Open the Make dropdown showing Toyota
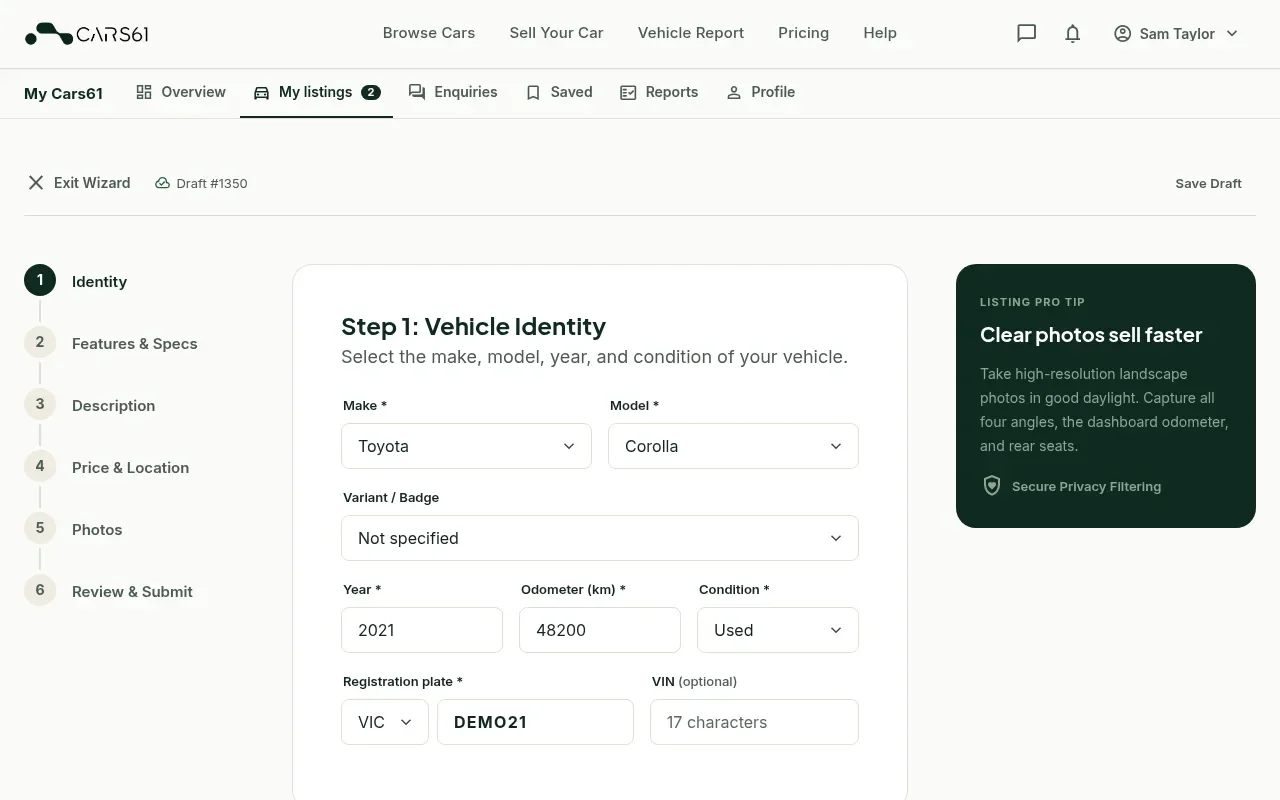Screen dimensions: 1280x800 466,446
